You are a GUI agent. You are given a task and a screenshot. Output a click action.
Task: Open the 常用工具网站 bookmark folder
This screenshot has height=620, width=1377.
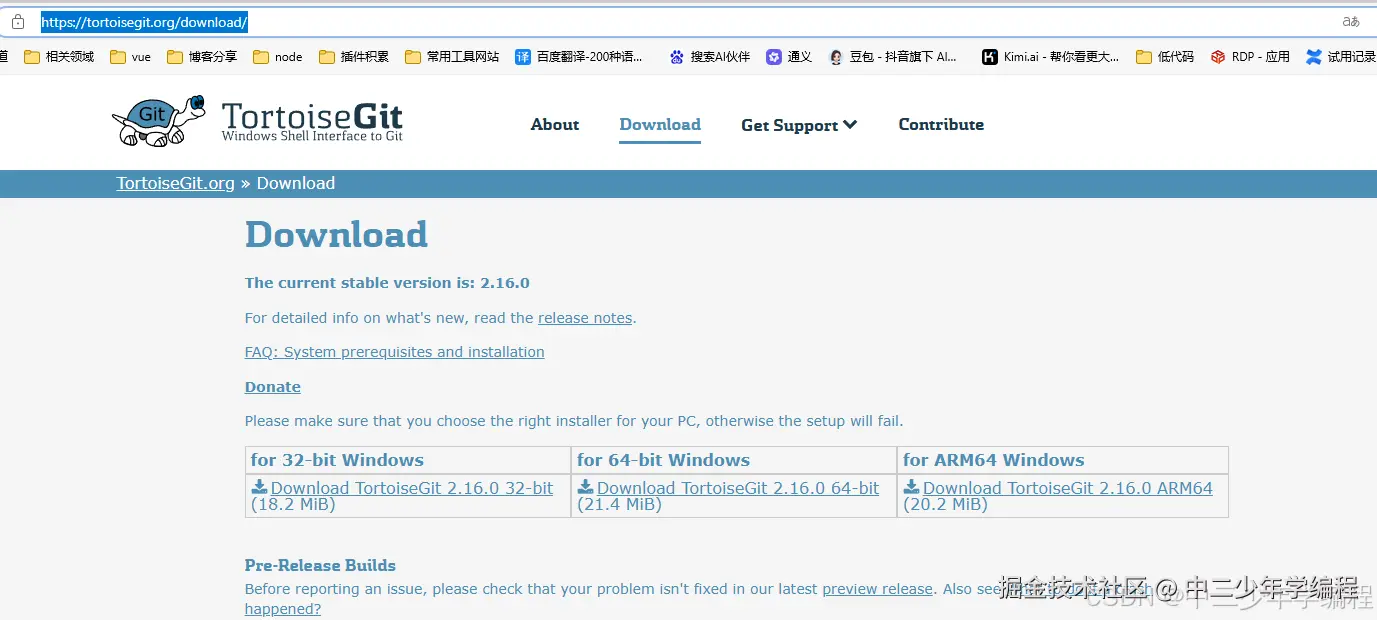[452, 57]
